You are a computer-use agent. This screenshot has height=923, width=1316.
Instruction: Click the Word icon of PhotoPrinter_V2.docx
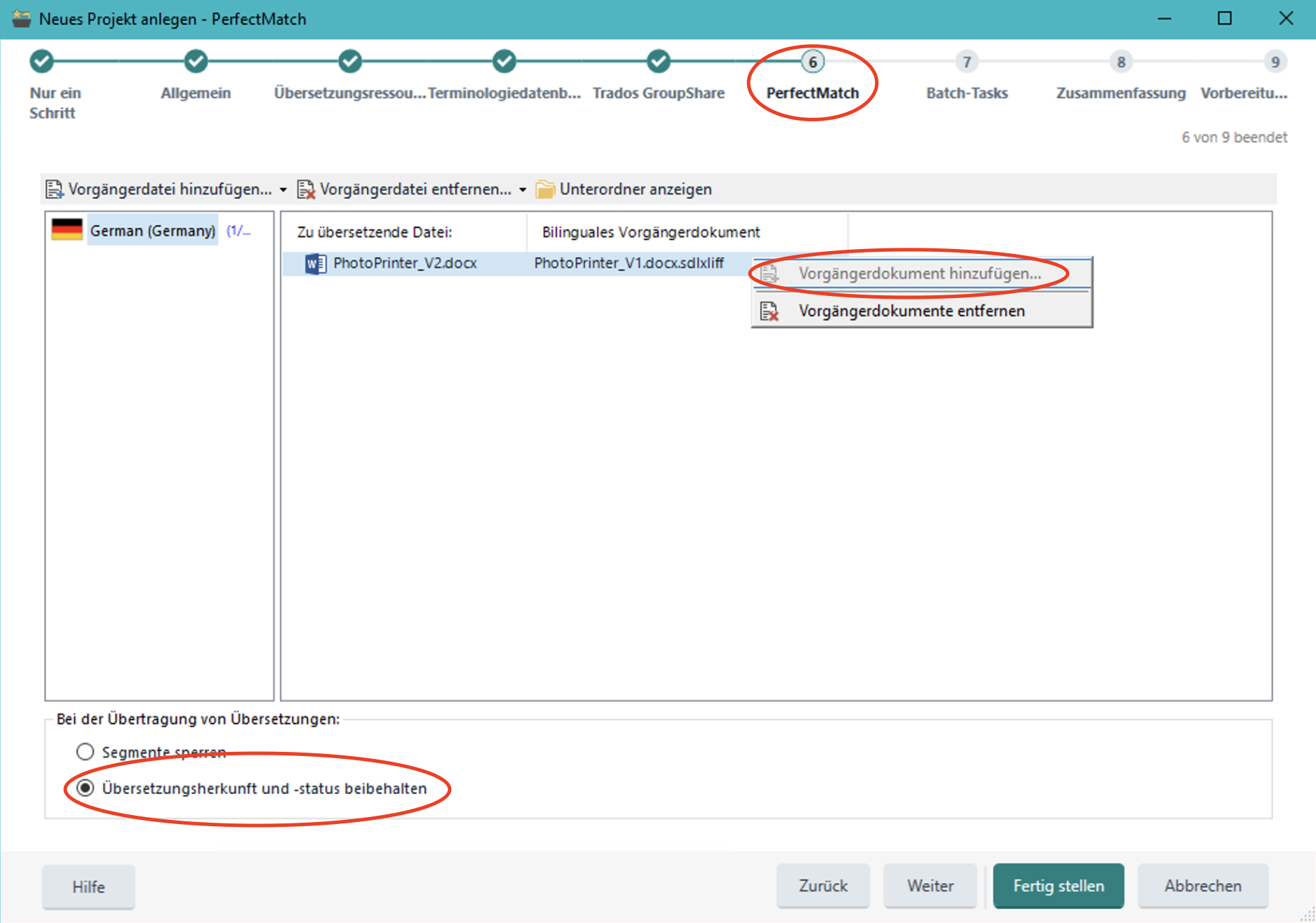click(316, 264)
